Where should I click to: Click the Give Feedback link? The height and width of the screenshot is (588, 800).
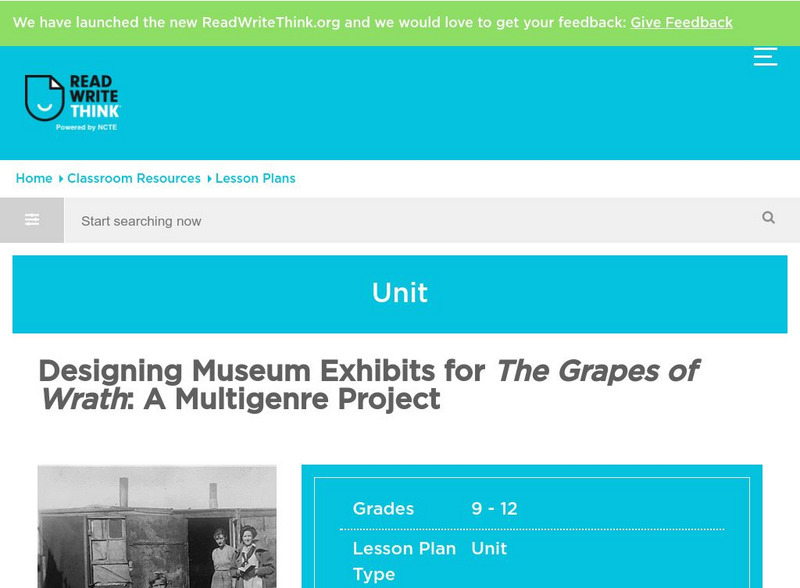click(681, 22)
